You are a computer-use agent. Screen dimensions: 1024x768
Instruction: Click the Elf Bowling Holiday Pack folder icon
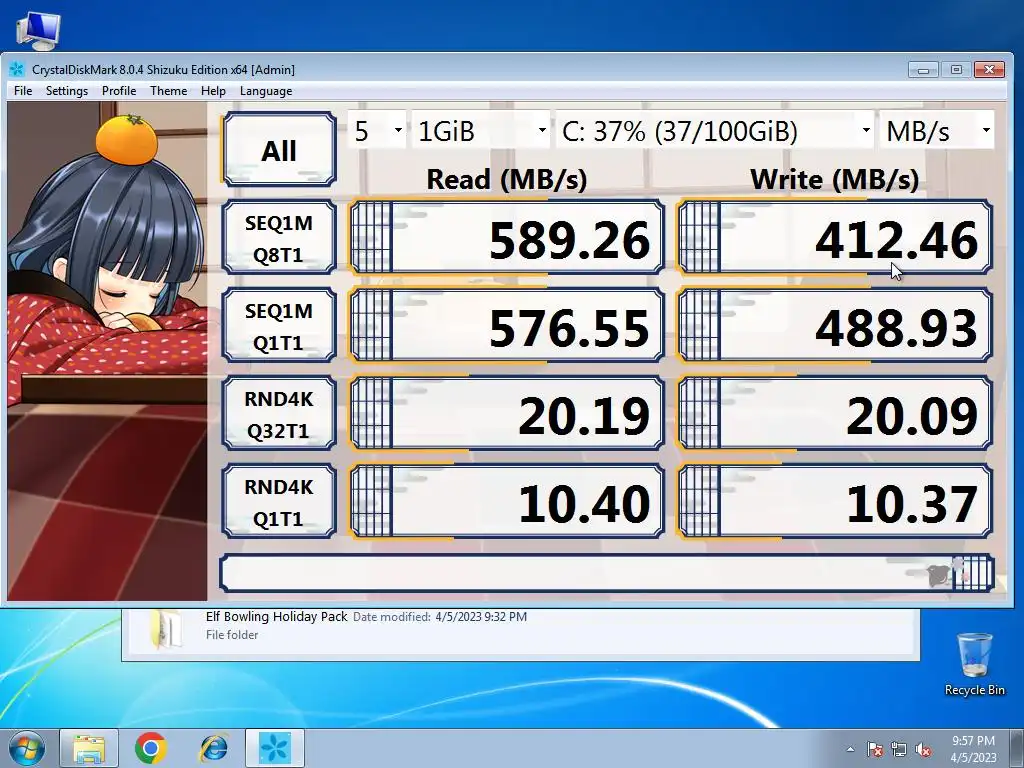pos(167,630)
